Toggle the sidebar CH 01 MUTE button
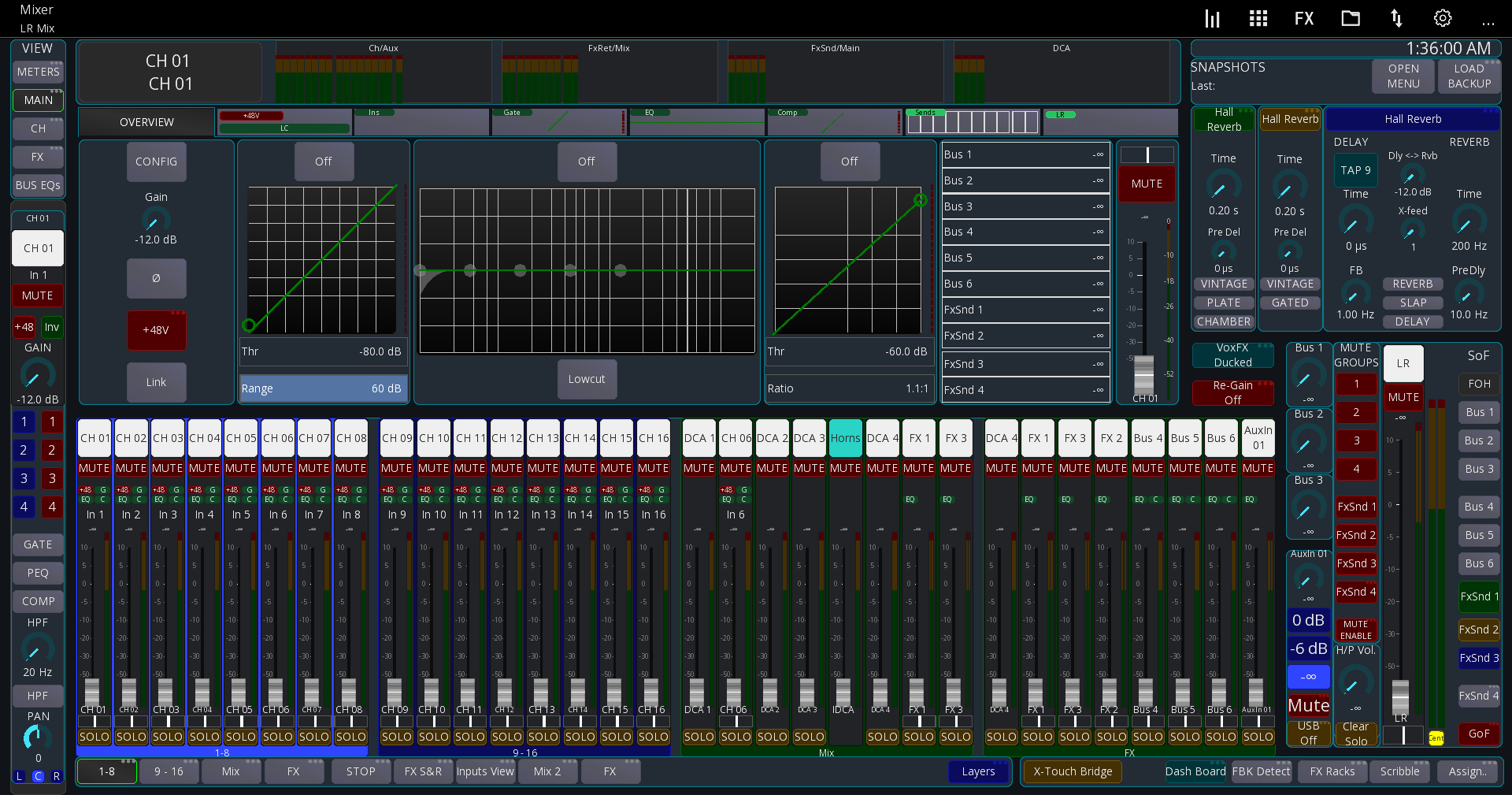 tap(37, 295)
